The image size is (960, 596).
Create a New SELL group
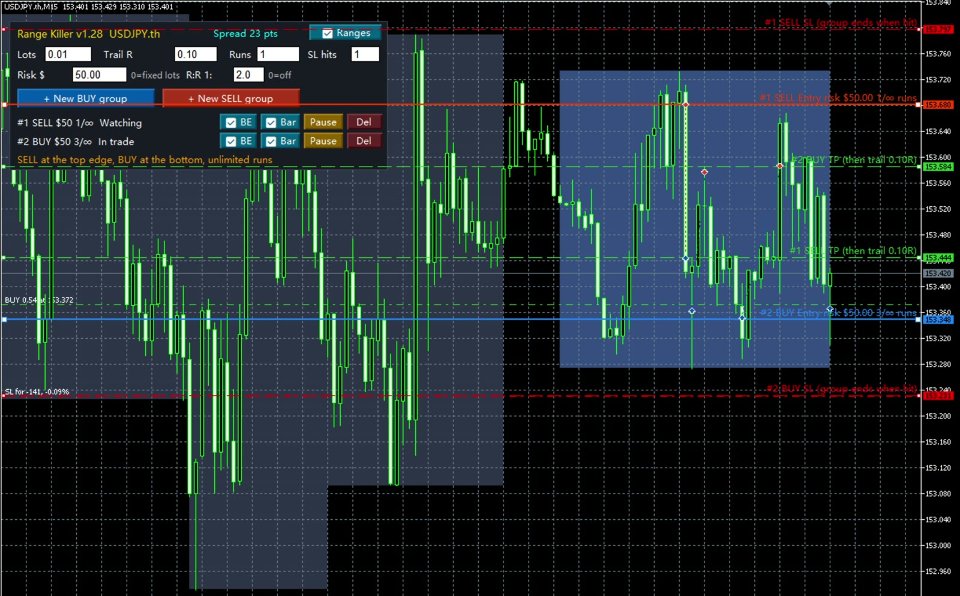point(231,98)
